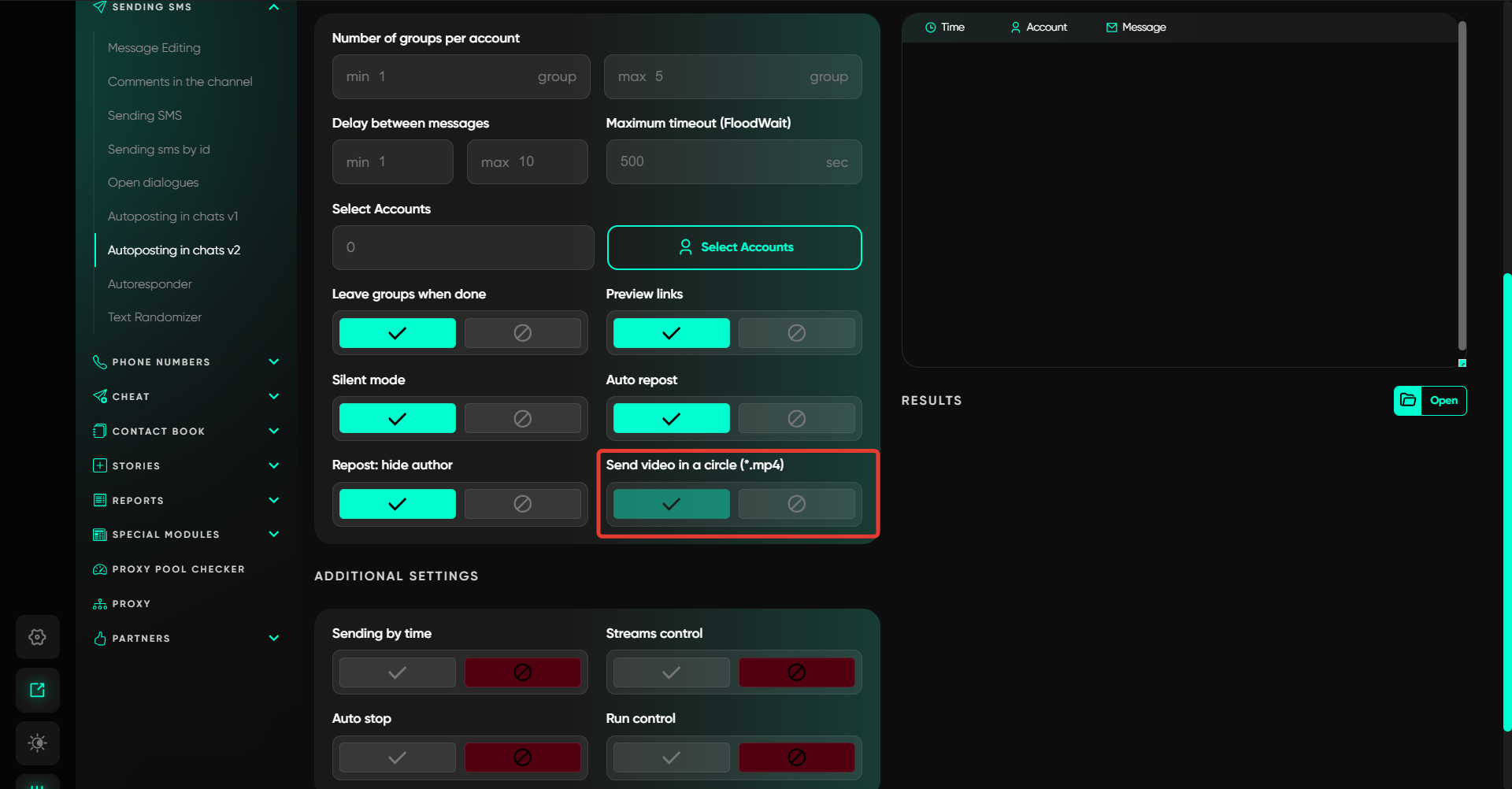Click the Proxy Pool Checker icon
1512x789 pixels.
click(100, 569)
